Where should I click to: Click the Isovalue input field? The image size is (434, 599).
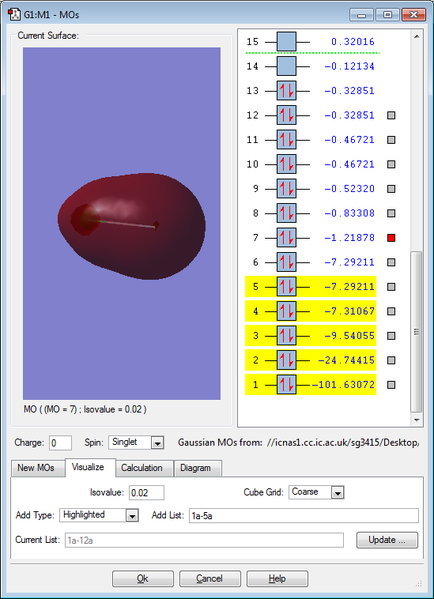tap(147, 492)
